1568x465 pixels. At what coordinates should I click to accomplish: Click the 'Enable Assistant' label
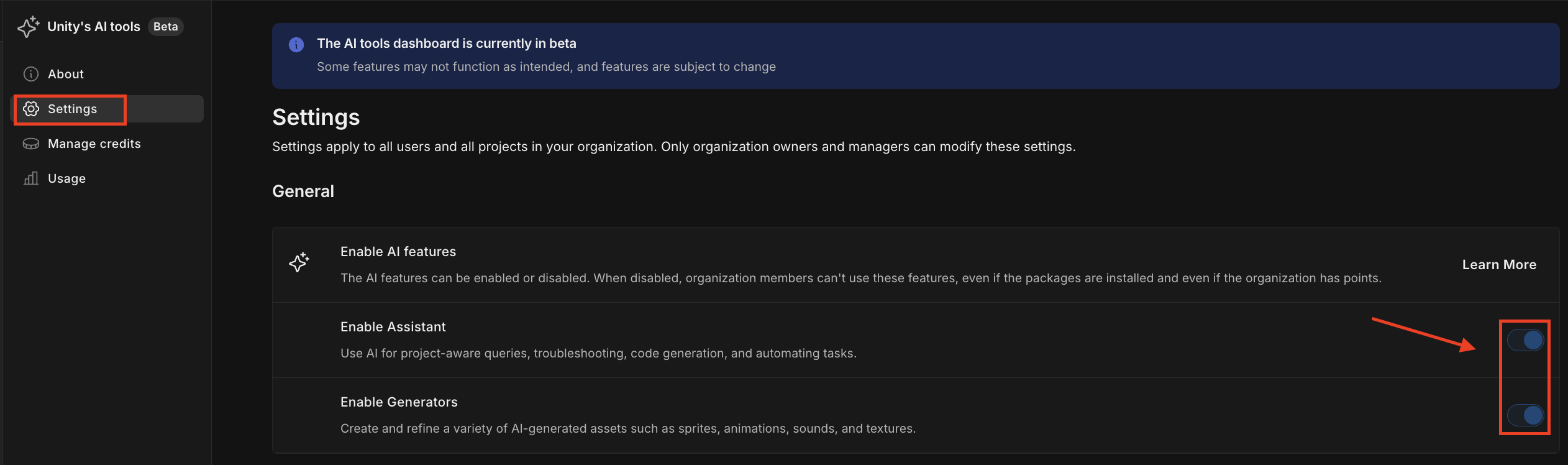(x=393, y=327)
